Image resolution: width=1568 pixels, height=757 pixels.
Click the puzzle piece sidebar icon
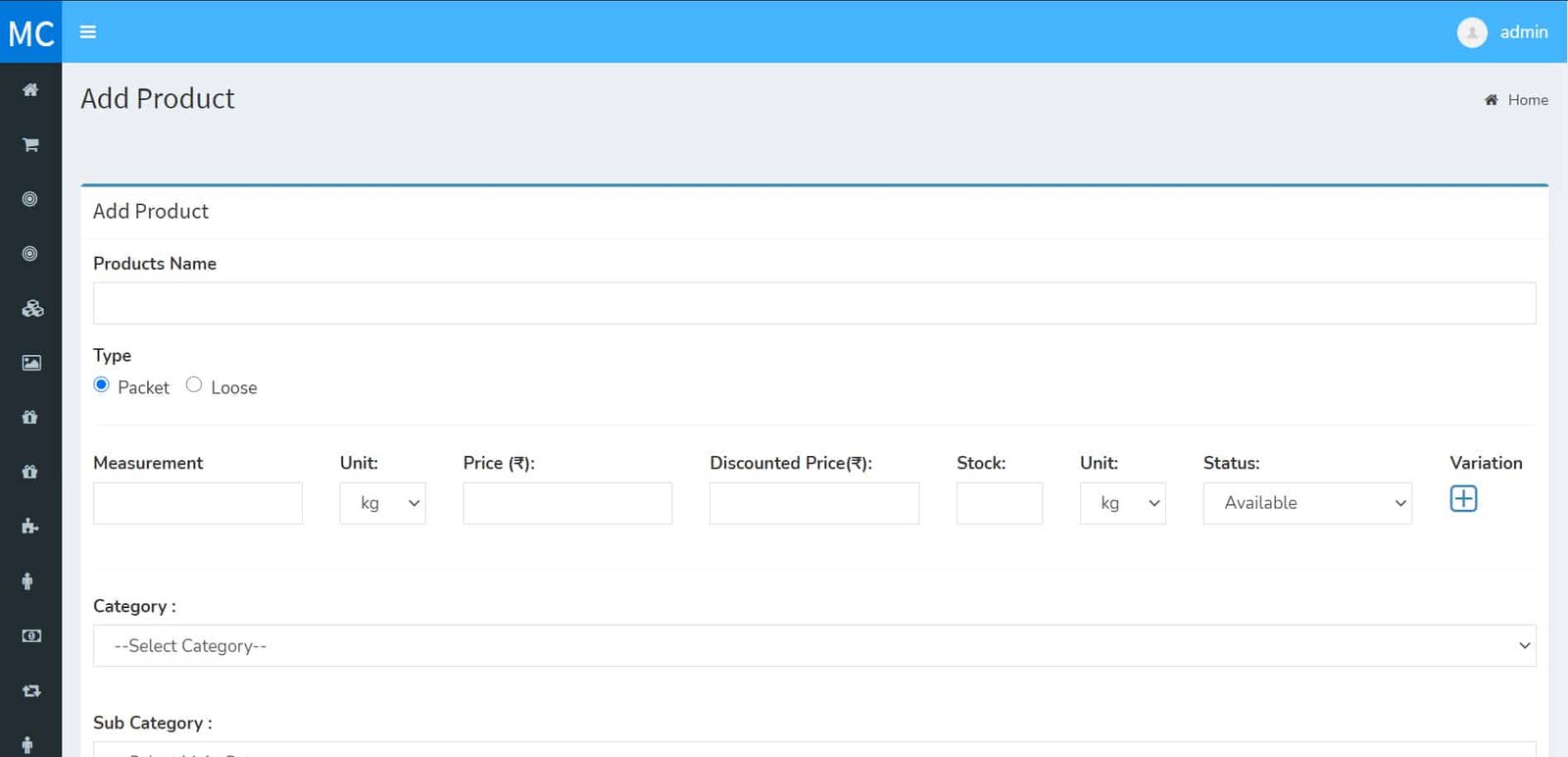point(30,527)
